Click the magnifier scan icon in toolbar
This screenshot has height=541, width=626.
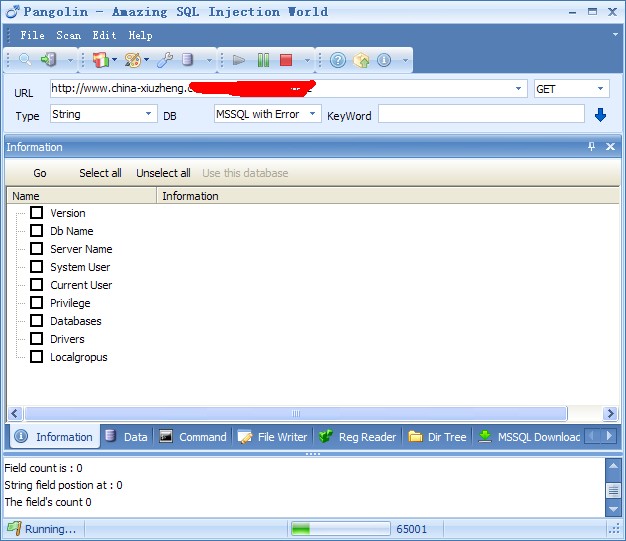pos(25,60)
